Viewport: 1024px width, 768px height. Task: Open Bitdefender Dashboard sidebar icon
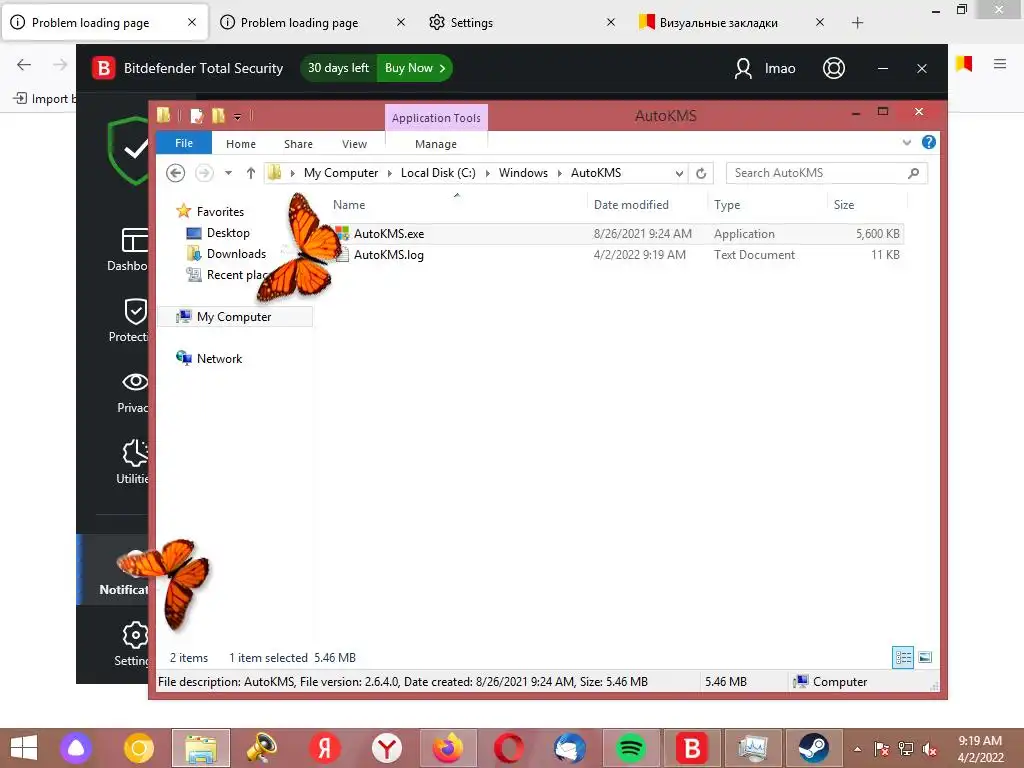pos(135,240)
